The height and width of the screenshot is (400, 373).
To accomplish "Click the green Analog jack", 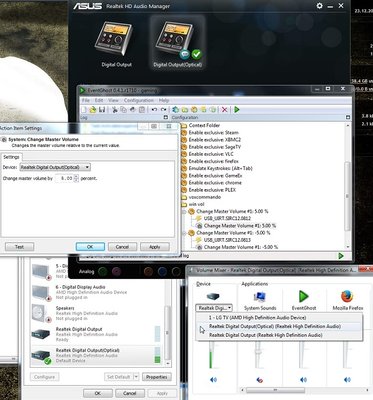I will click(x=103, y=271).
